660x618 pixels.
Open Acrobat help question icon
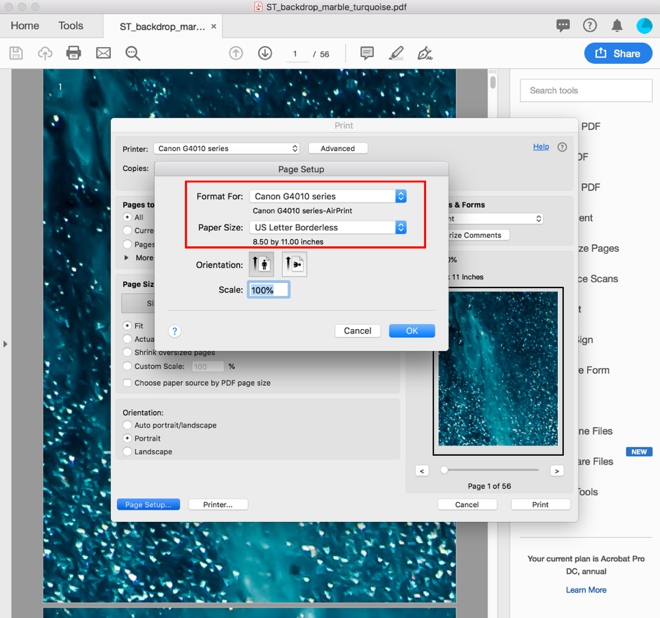[590, 26]
